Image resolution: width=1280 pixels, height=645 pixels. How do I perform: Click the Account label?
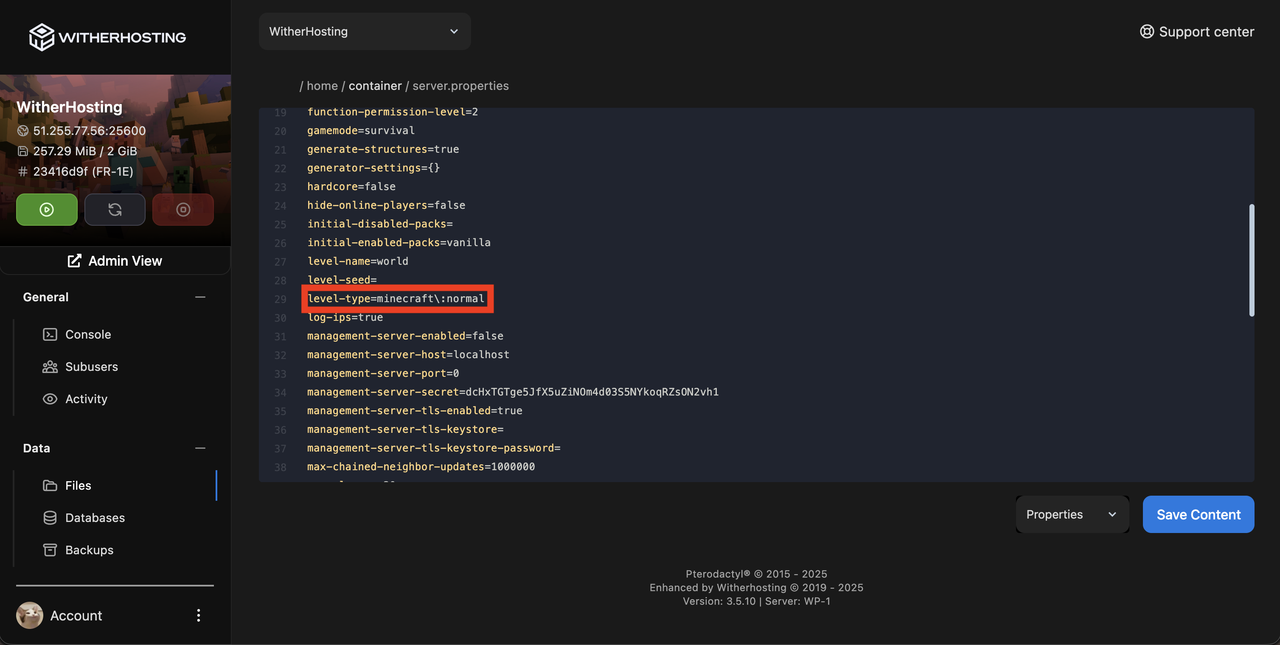(x=76, y=616)
